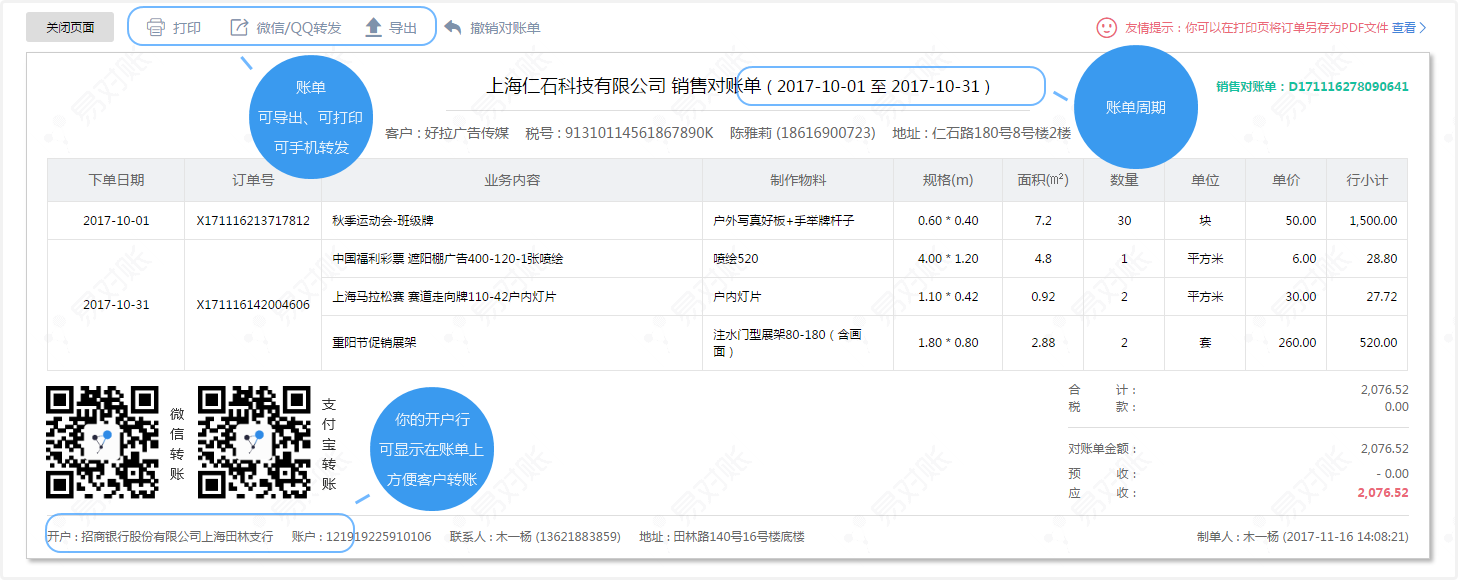The width and height of the screenshot is (1458, 580).
Task: Select order number X171116213717812
Action: click(x=253, y=221)
